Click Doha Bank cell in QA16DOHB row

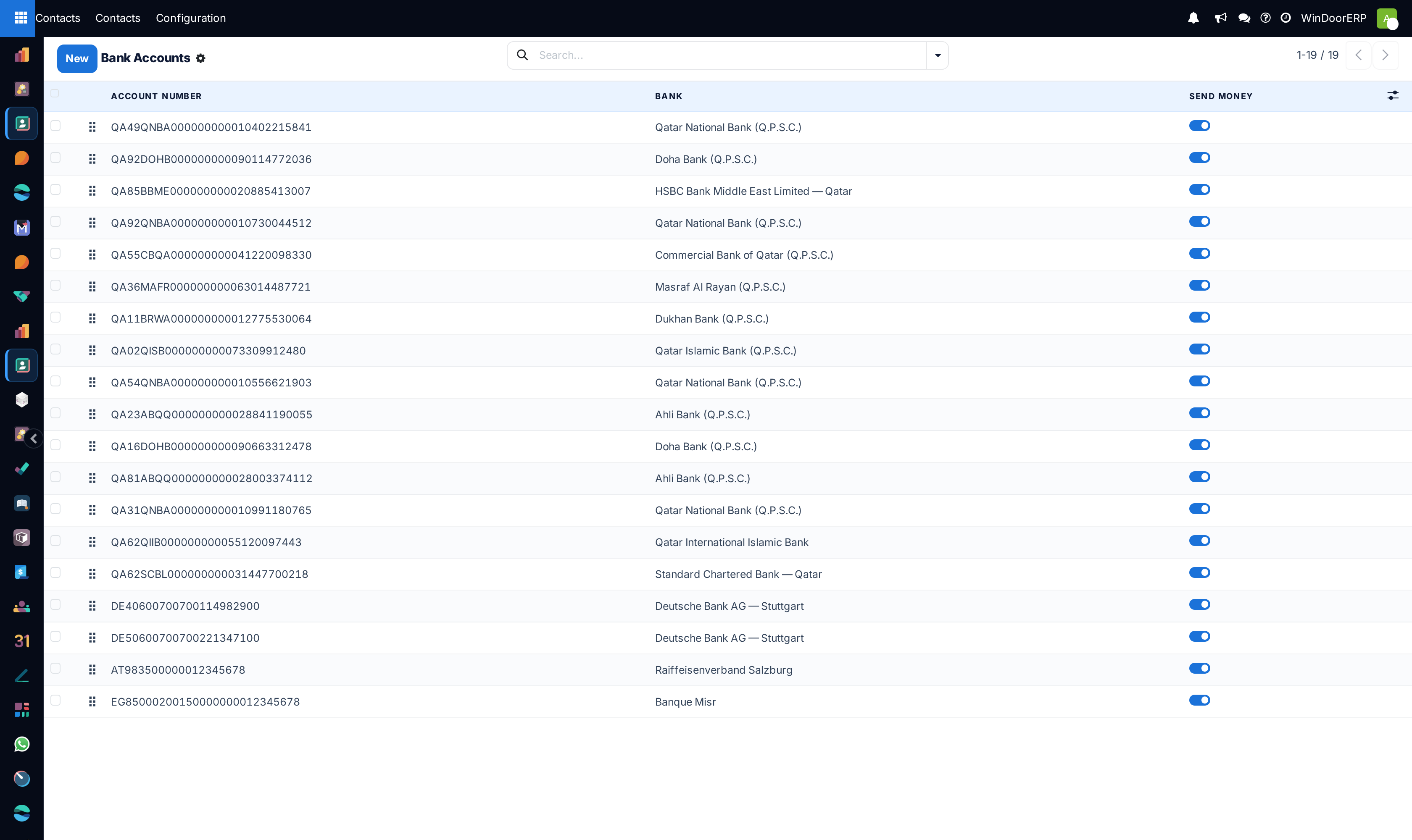coord(706,446)
